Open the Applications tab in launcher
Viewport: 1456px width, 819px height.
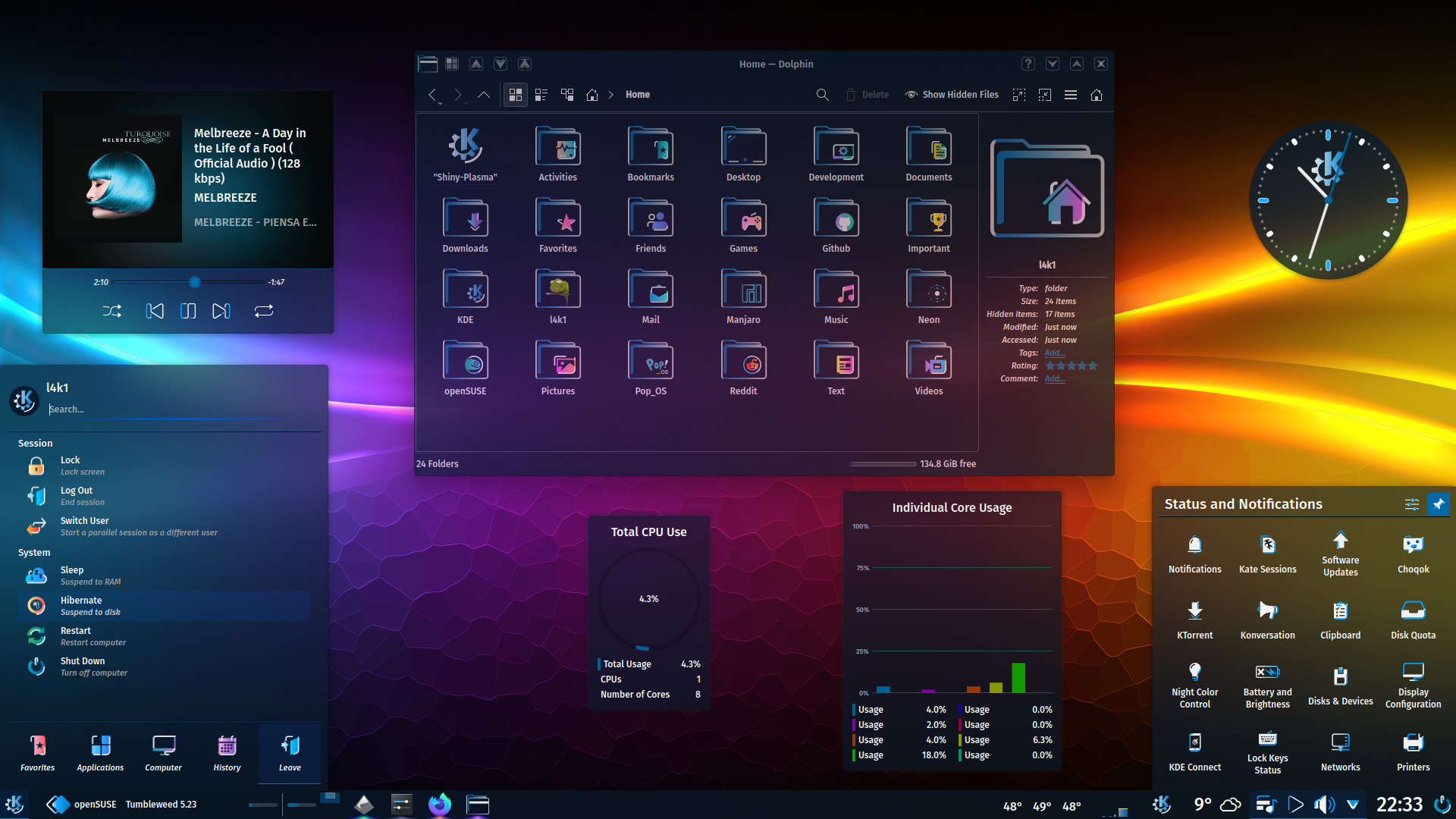[x=100, y=754]
